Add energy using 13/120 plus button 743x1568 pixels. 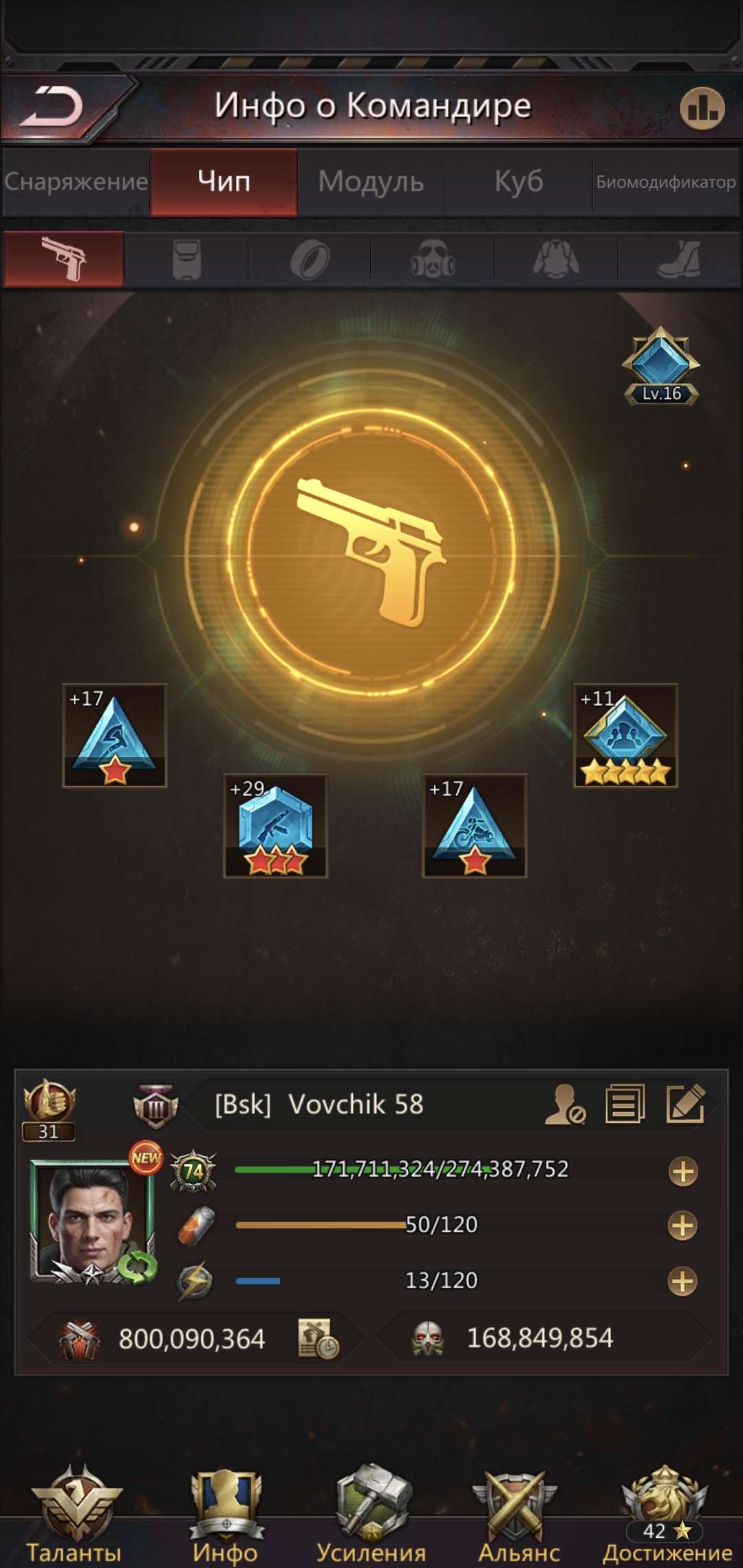[x=682, y=1281]
